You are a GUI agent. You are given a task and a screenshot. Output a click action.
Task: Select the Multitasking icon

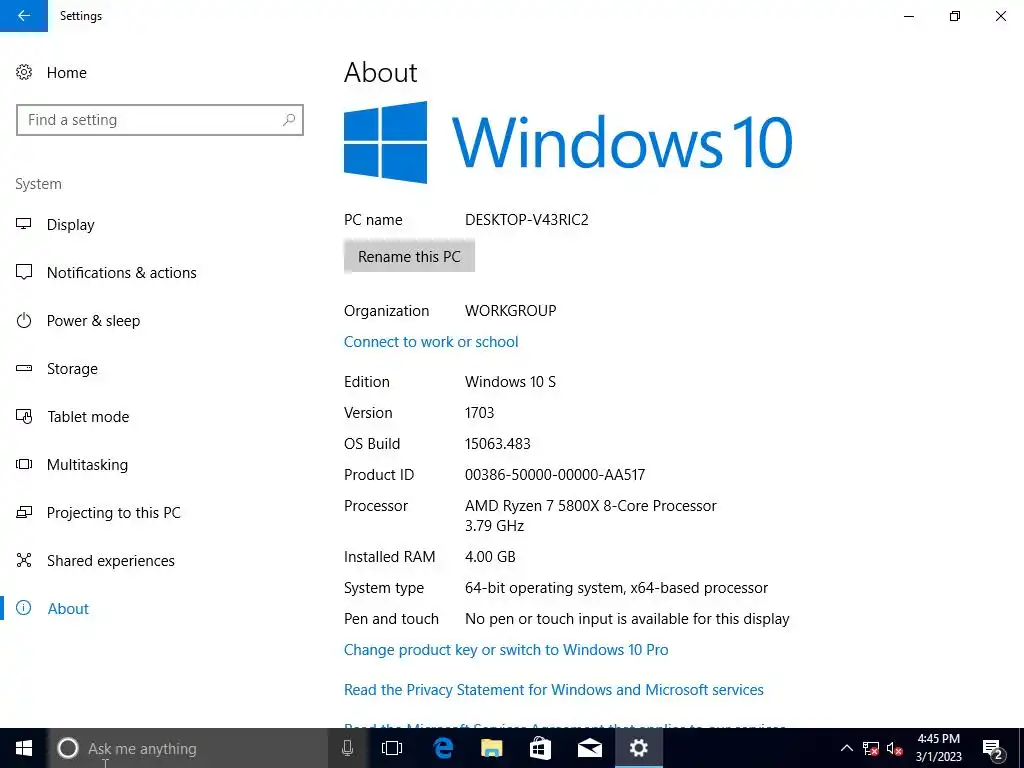[24, 464]
